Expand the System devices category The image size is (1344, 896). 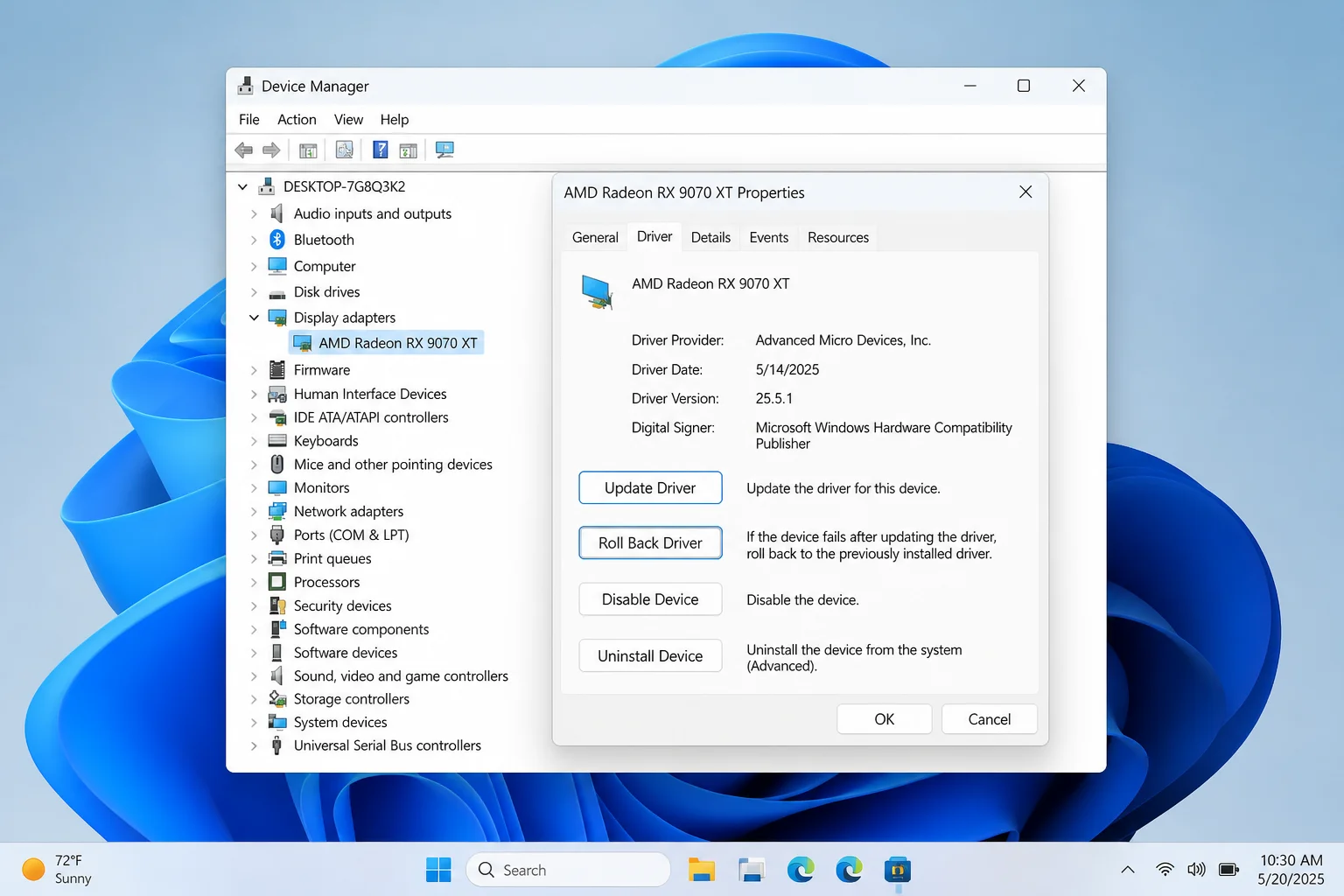tap(254, 723)
